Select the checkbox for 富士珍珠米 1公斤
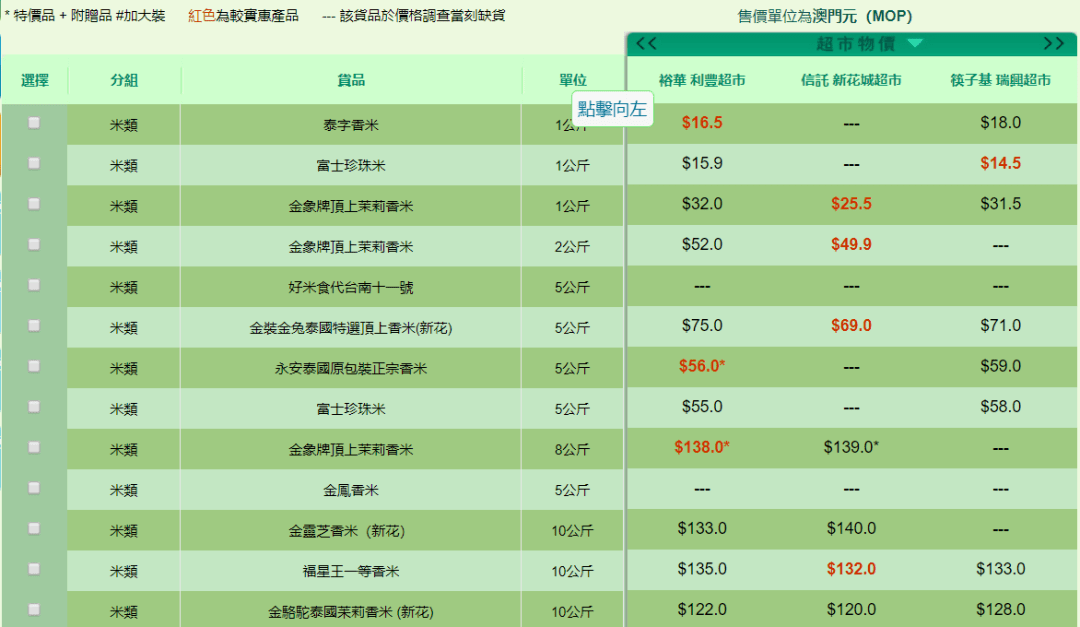Image resolution: width=1080 pixels, height=627 pixels. coord(32,163)
